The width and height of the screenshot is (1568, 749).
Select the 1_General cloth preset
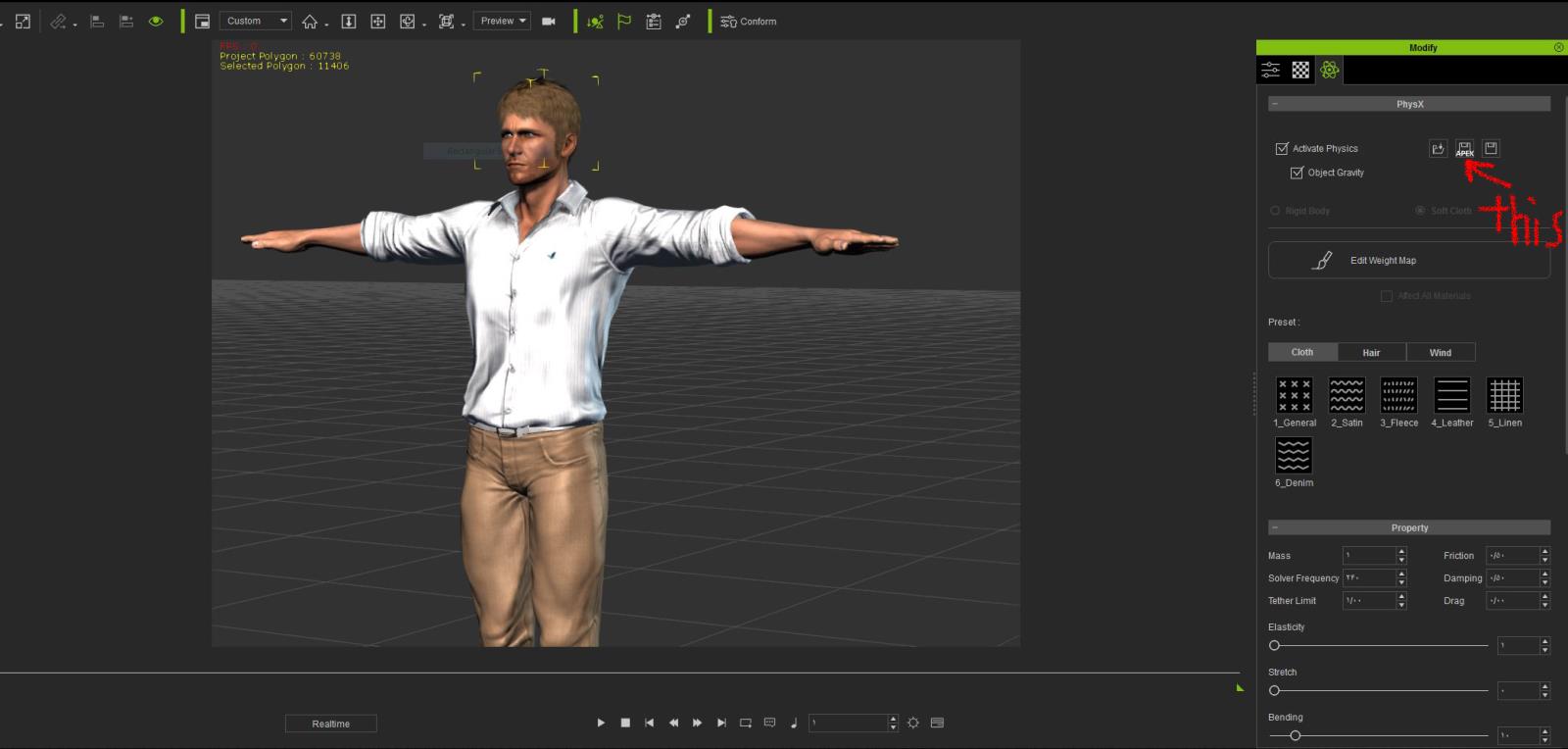pos(1295,395)
